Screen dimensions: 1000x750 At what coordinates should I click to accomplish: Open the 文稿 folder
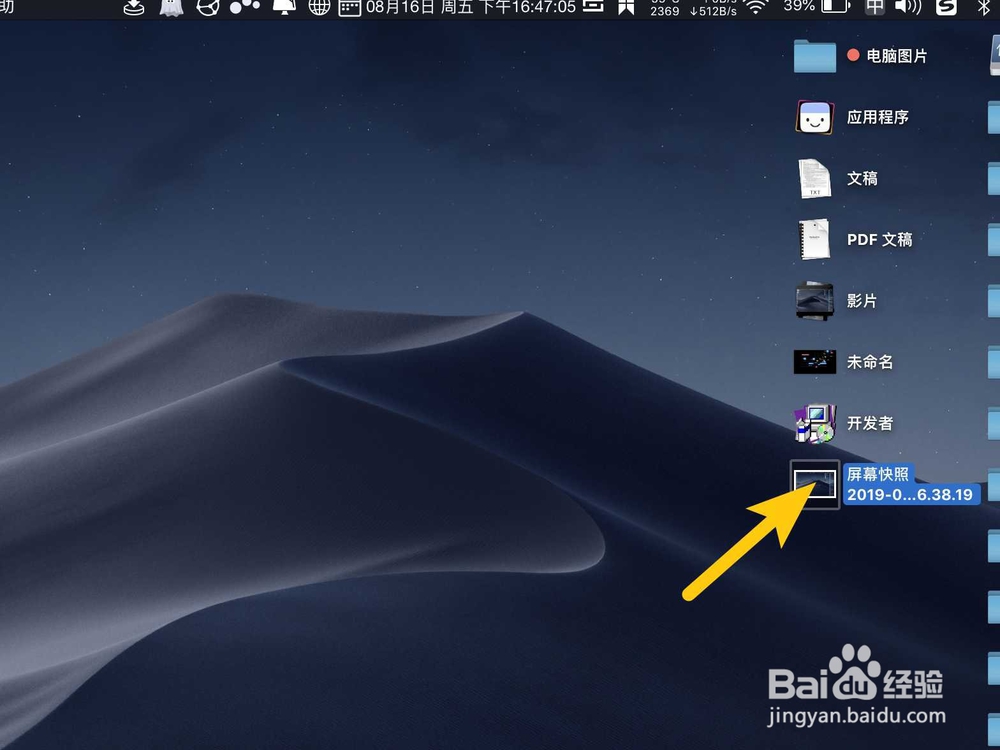coord(814,178)
